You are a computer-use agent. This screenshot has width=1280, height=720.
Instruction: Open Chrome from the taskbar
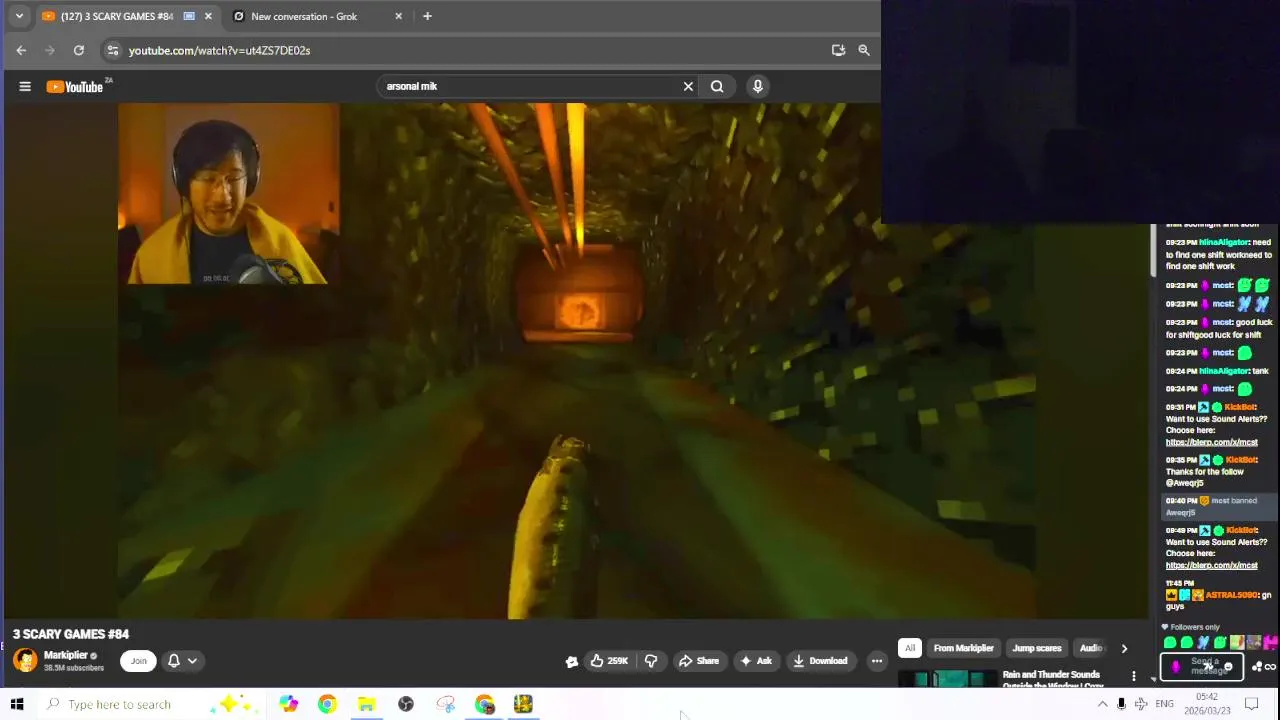327,704
